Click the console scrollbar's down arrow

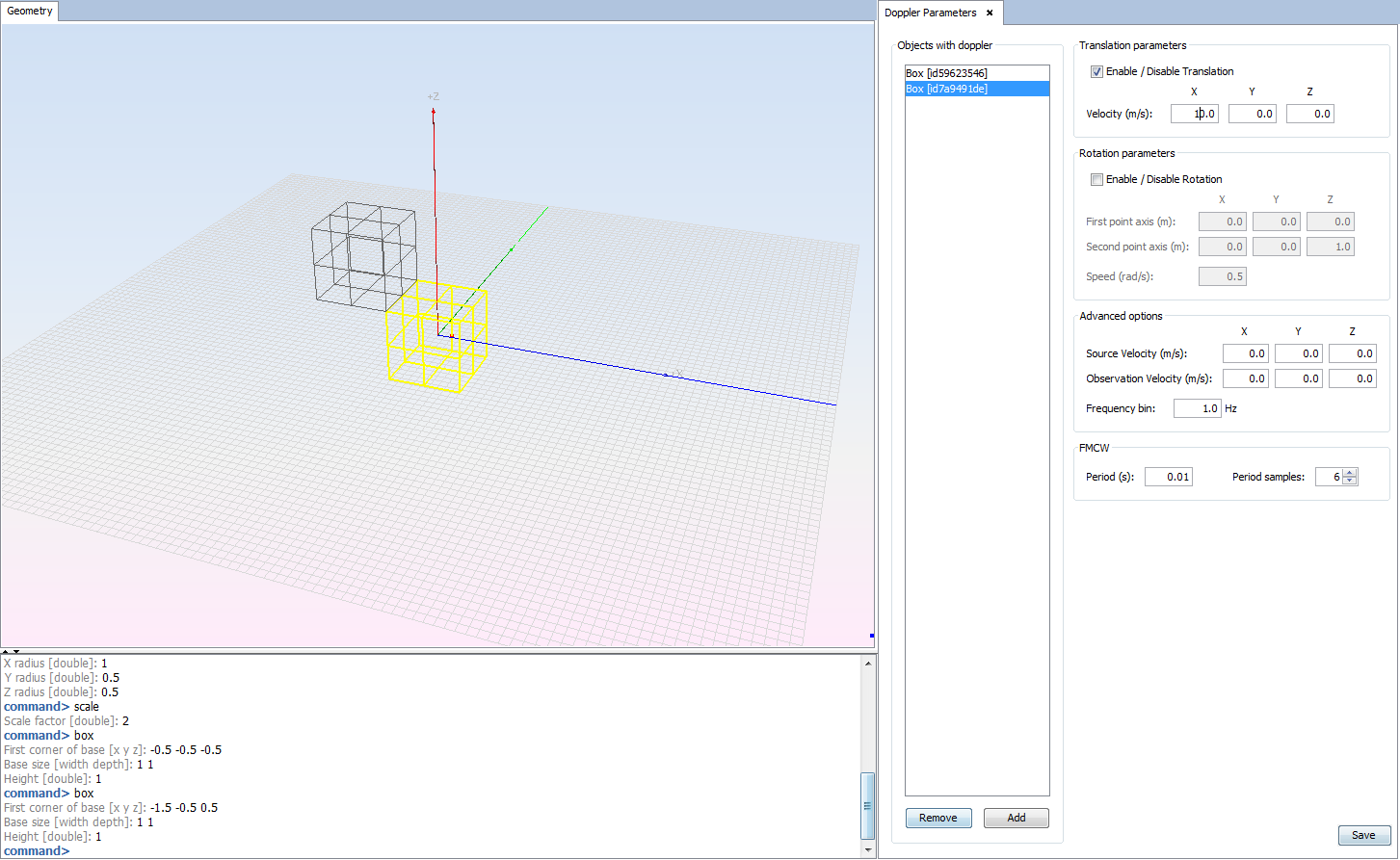[868, 850]
